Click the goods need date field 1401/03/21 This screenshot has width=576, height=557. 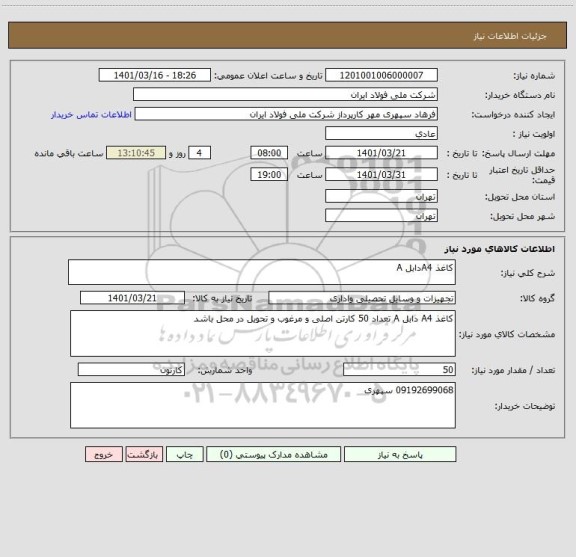132,298
